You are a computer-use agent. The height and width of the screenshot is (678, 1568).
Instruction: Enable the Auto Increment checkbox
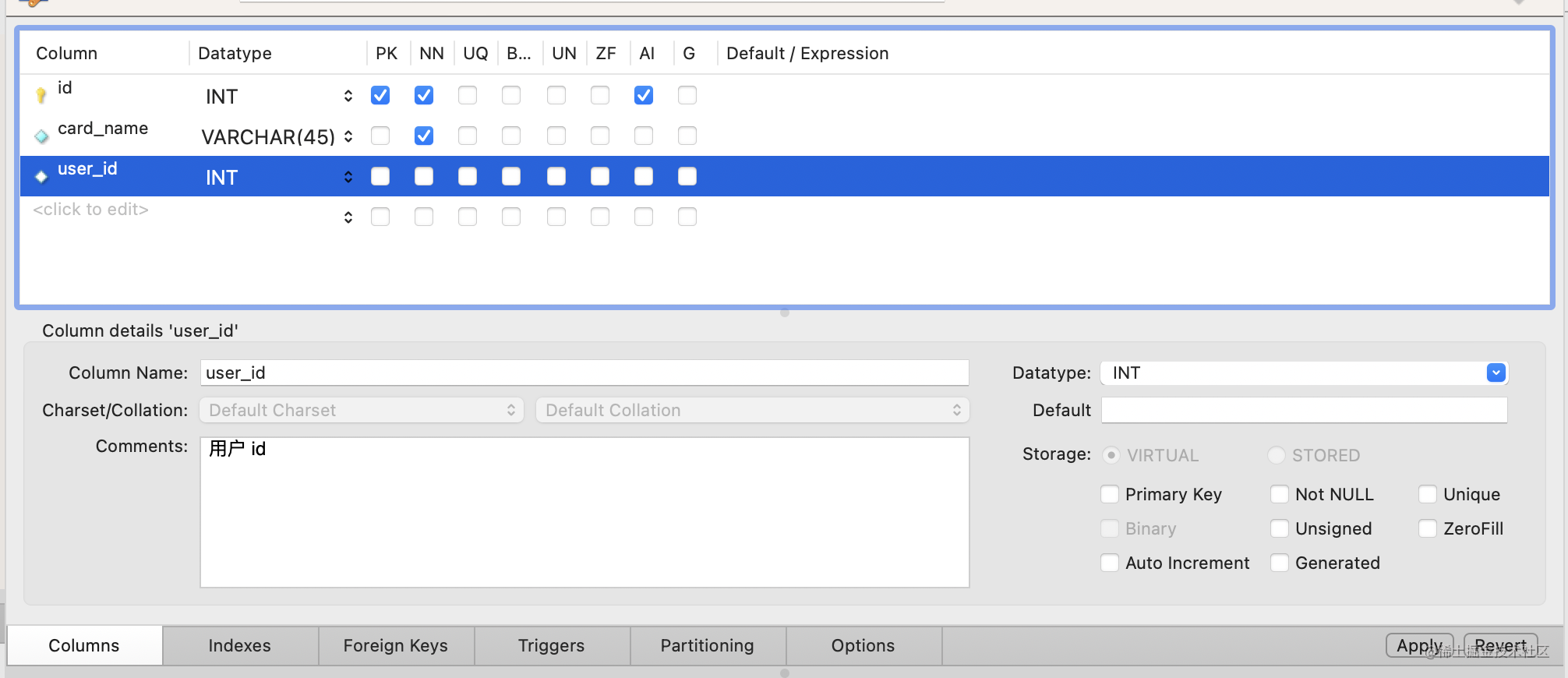[x=1110, y=563]
